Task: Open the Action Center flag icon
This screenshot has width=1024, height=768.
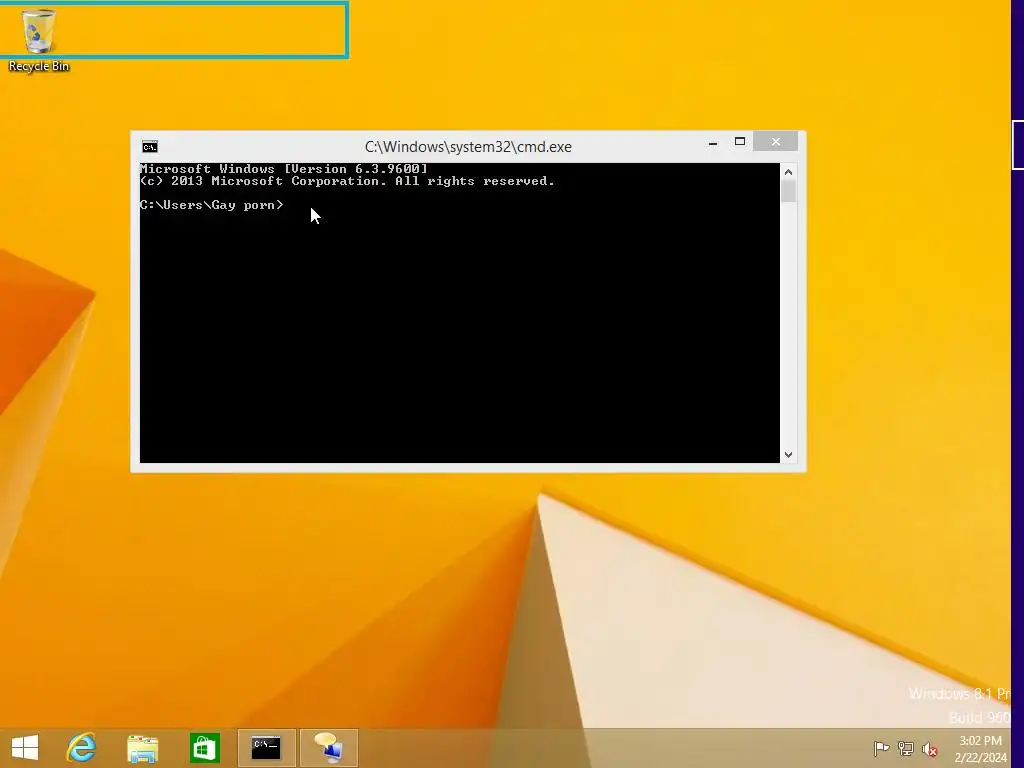Action: tap(882, 748)
